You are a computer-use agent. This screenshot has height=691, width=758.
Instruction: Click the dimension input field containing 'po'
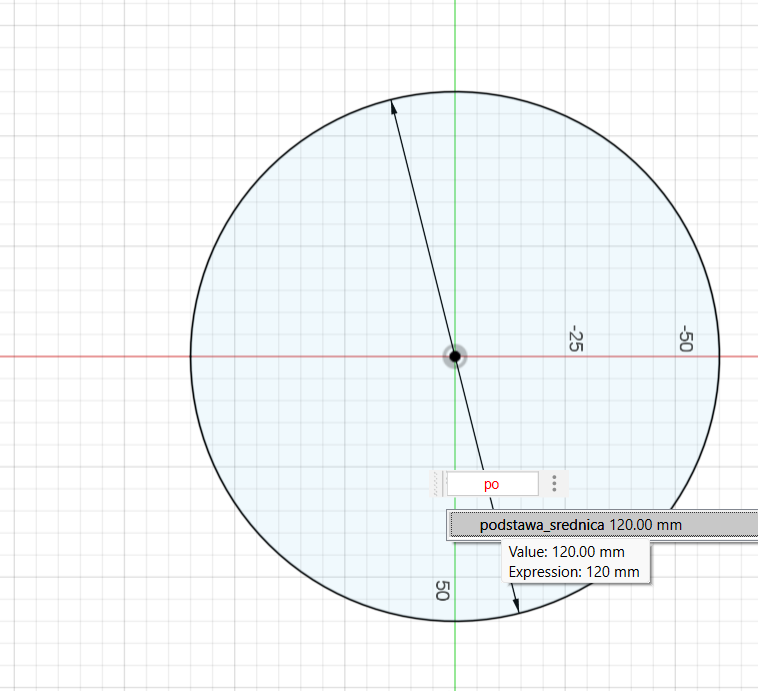[491, 484]
